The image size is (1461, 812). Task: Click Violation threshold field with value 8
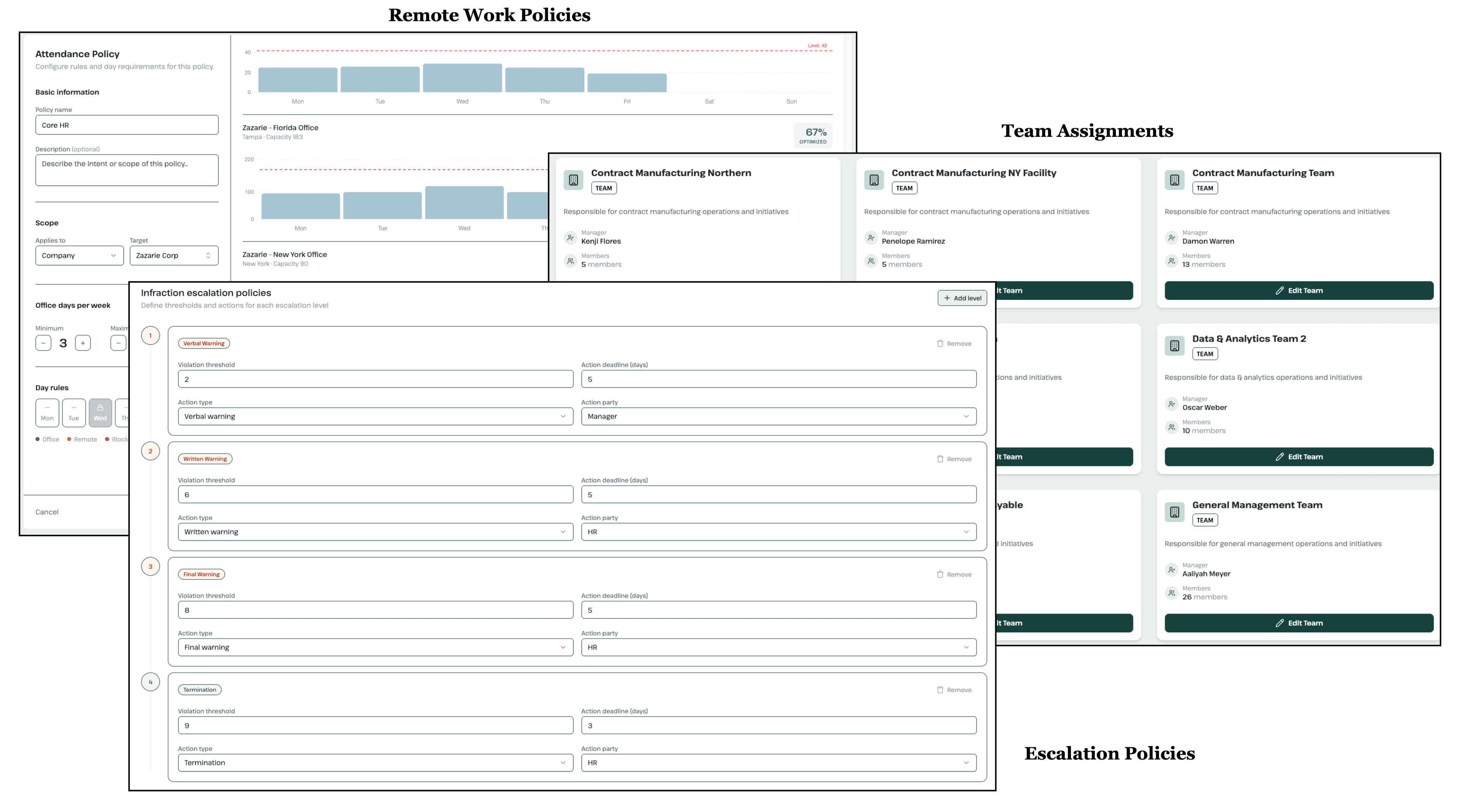click(x=376, y=610)
